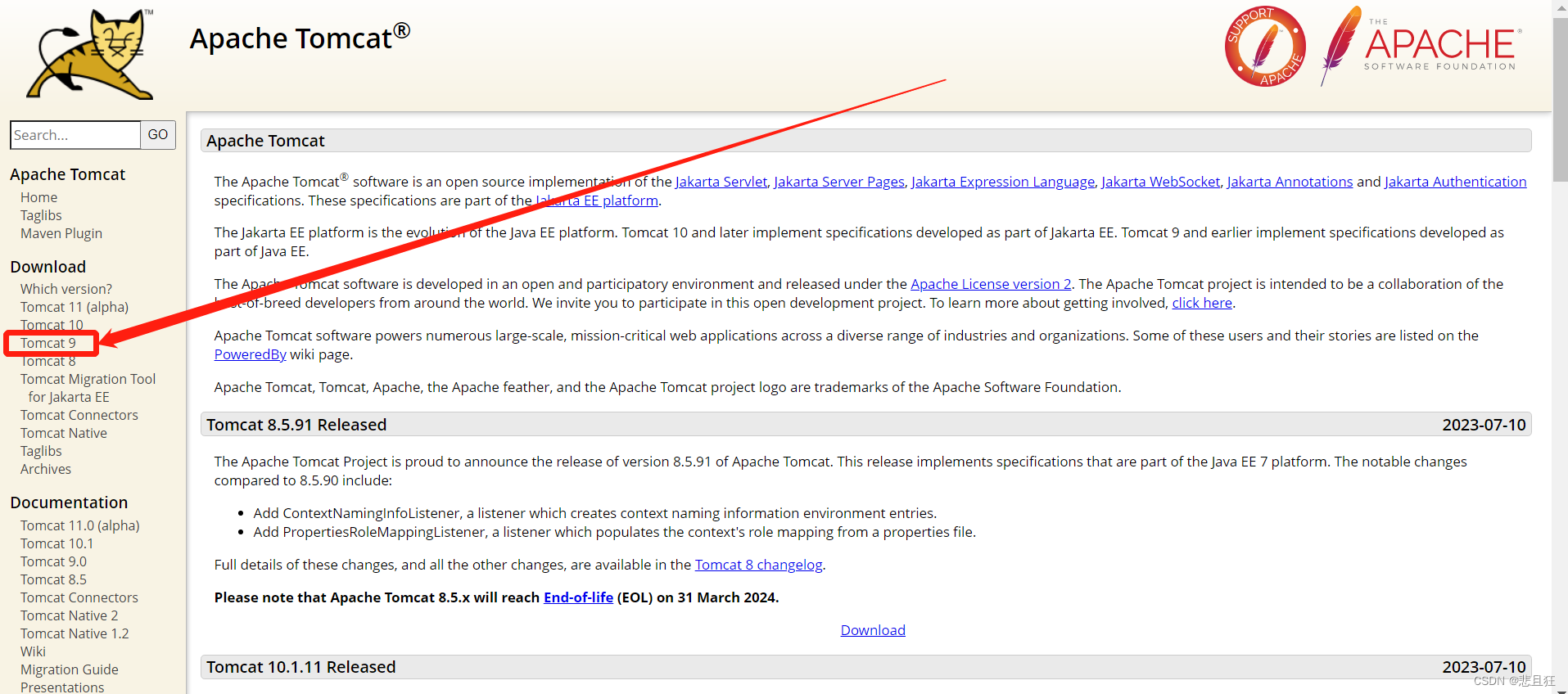Open the Wiki link
The height and width of the screenshot is (694, 1568).
tap(33, 651)
